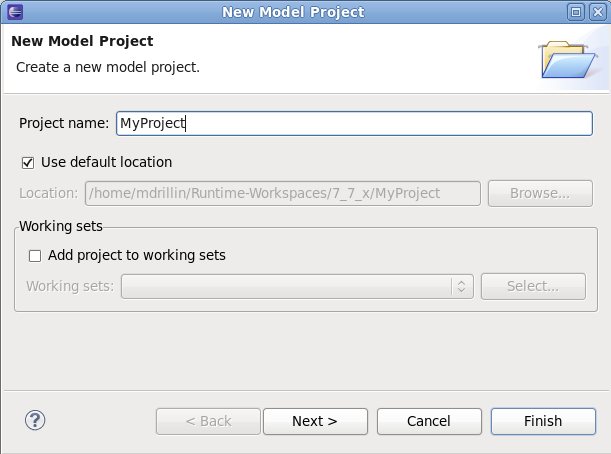The width and height of the screenshot is (611, 454).
Task: Click the Project name text field
Action: pyautogui.click(x=354, y=124)
